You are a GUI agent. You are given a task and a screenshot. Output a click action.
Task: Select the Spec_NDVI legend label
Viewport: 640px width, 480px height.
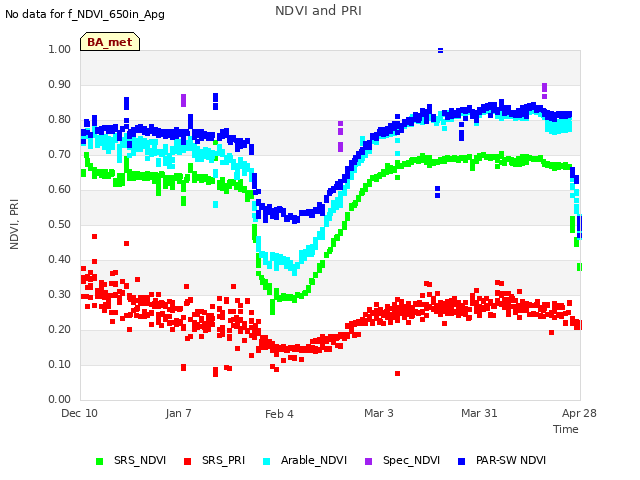(x=411, y=460)
